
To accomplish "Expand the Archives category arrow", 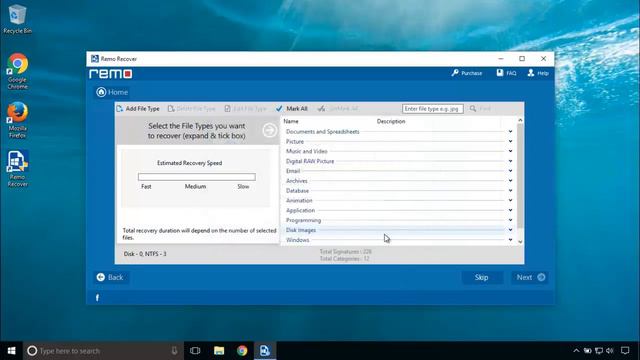I will (x=510, y=181).
